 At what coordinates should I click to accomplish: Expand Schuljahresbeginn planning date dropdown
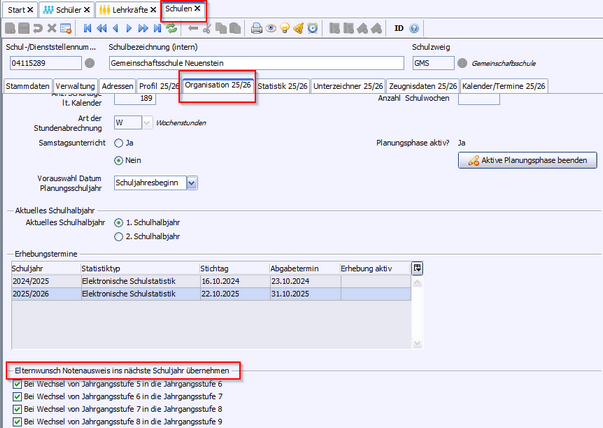[x=191, y=182]
